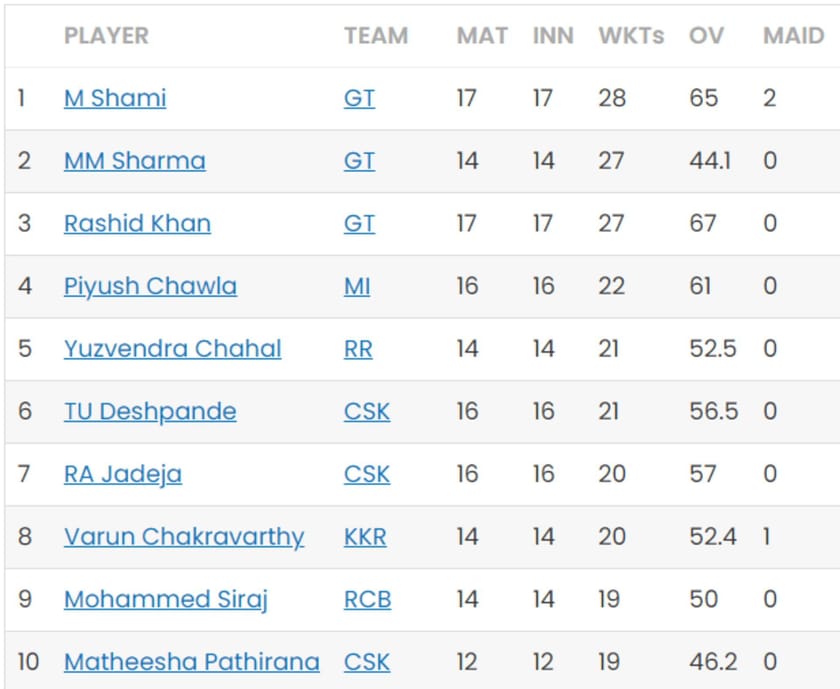This screenshot has width=840, height=689.
Task: Open M Shami's player profile
Action: coord(114,98)
